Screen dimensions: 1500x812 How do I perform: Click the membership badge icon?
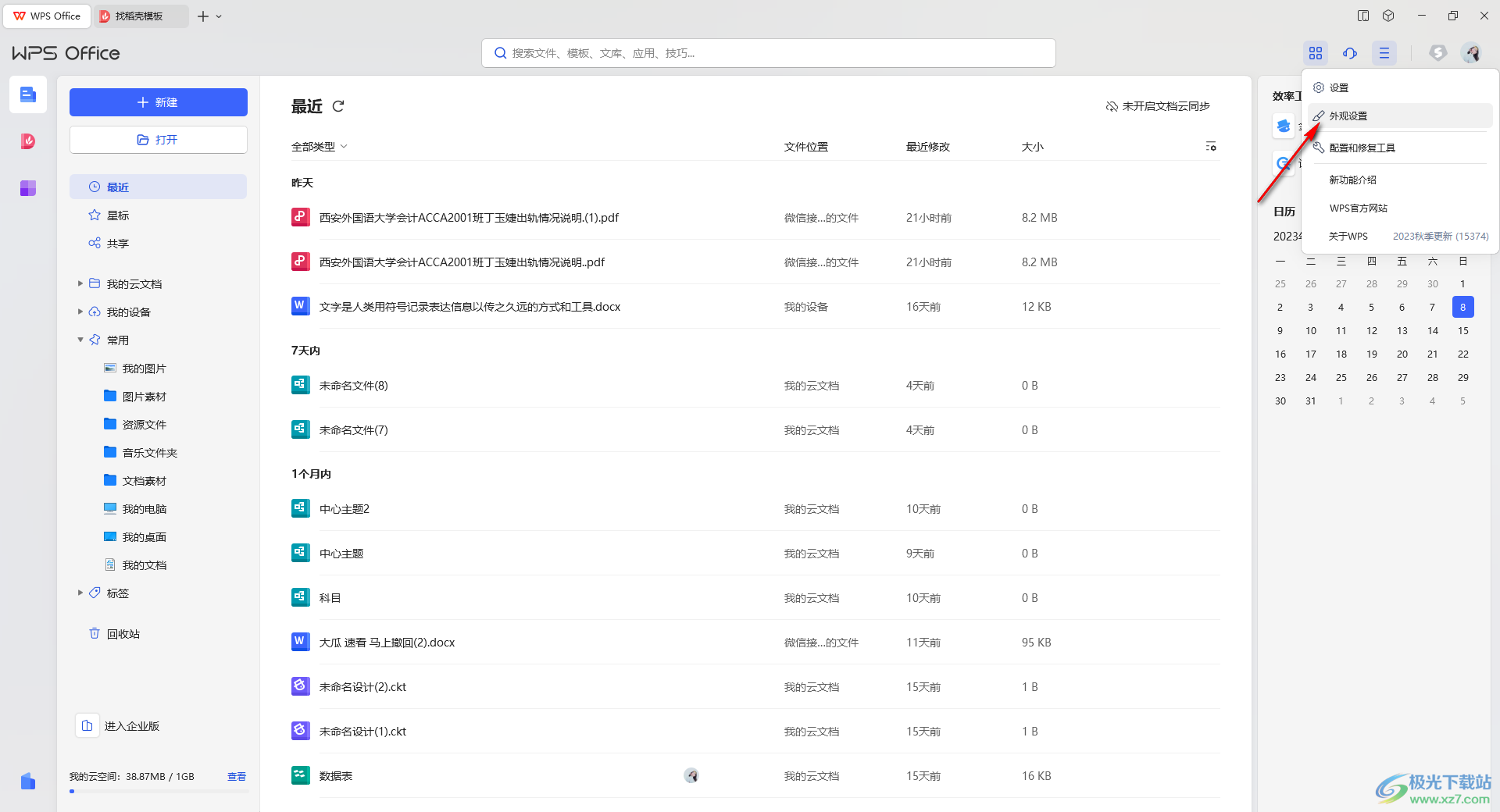1438,53
